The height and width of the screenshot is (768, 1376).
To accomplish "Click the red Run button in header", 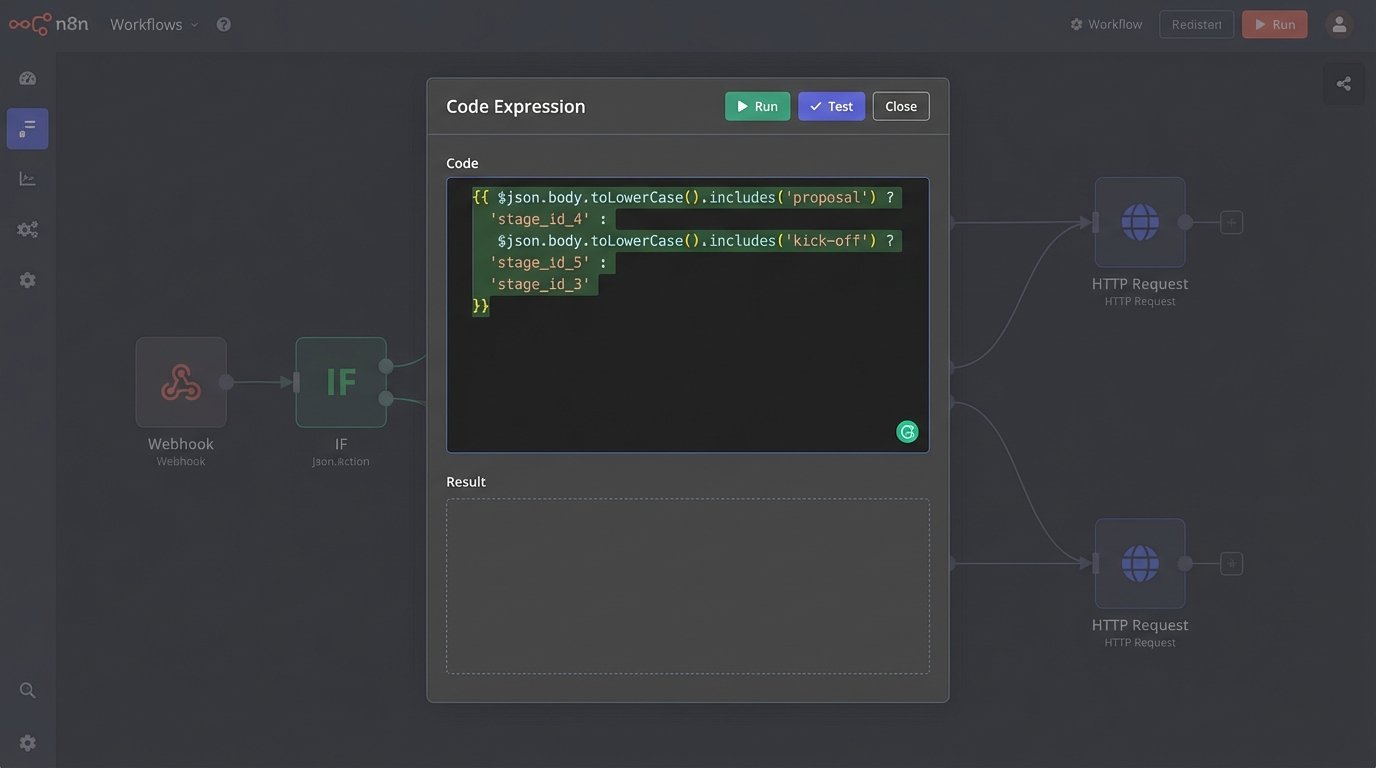I will [x=1274, y=24].
